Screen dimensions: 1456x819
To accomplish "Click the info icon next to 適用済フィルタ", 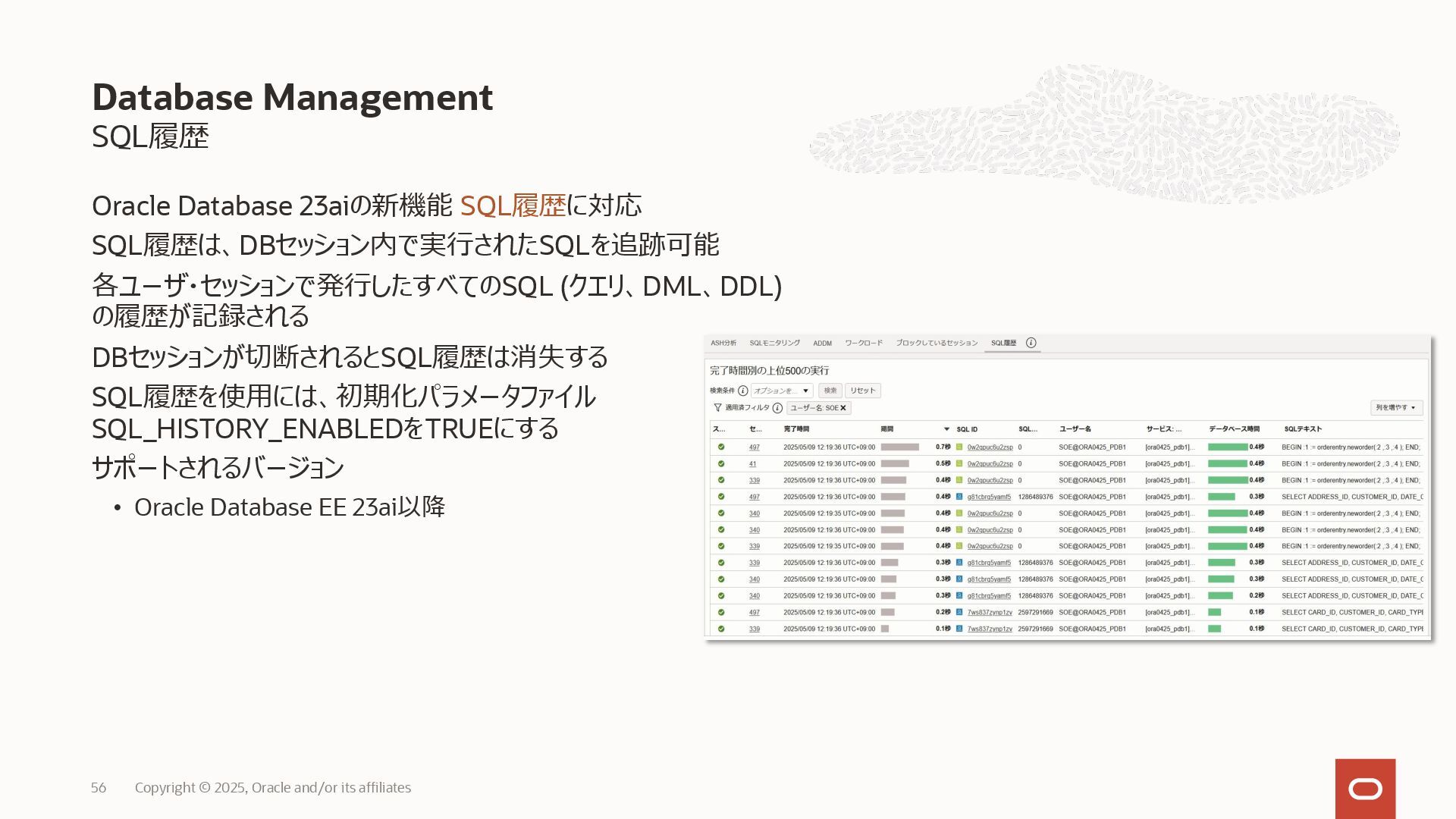I will [x=777, y=408].
